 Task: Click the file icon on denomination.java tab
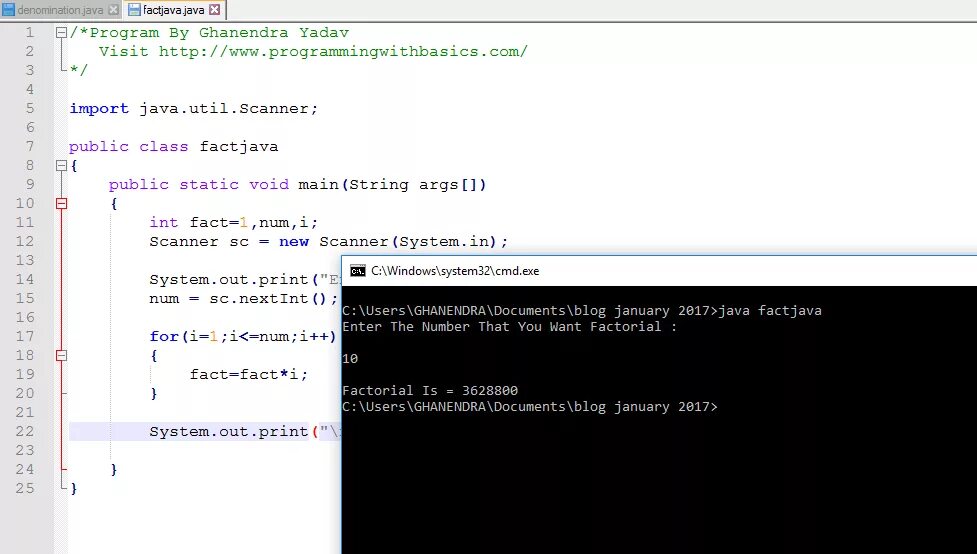8,10
